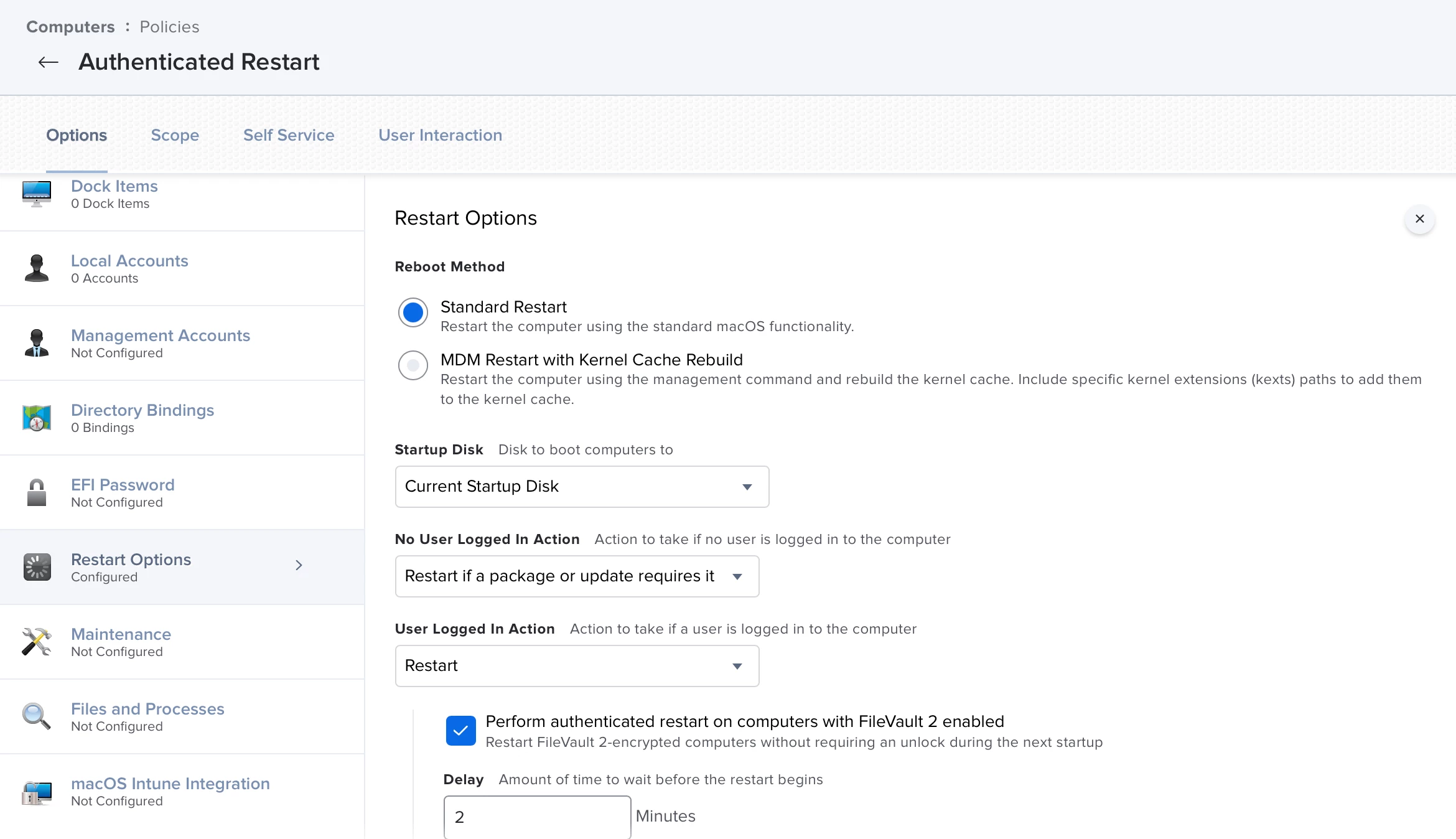Open the Startup Disk dropdown

582,487
